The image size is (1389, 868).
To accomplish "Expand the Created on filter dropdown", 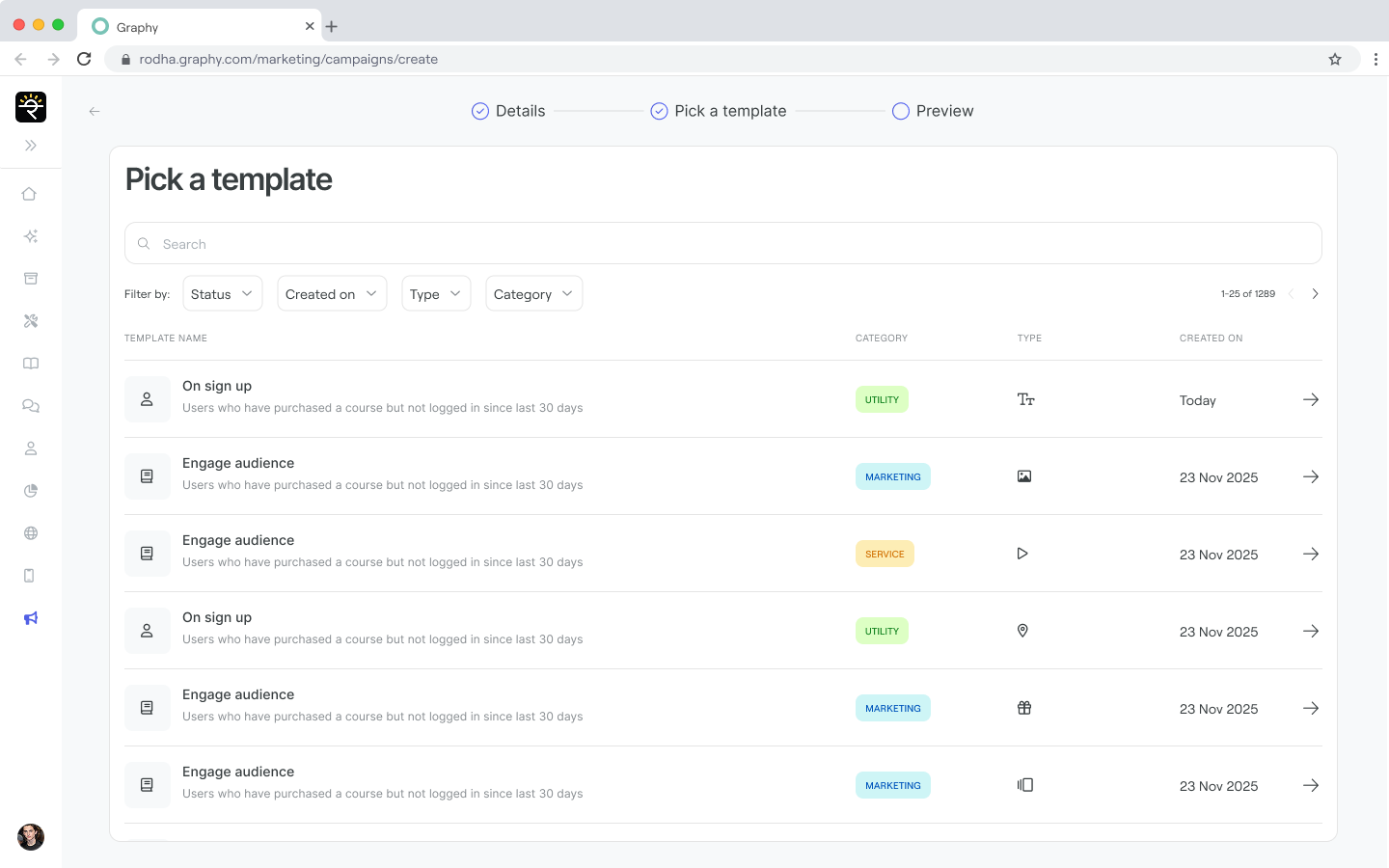I will click(x=331, y=294).
